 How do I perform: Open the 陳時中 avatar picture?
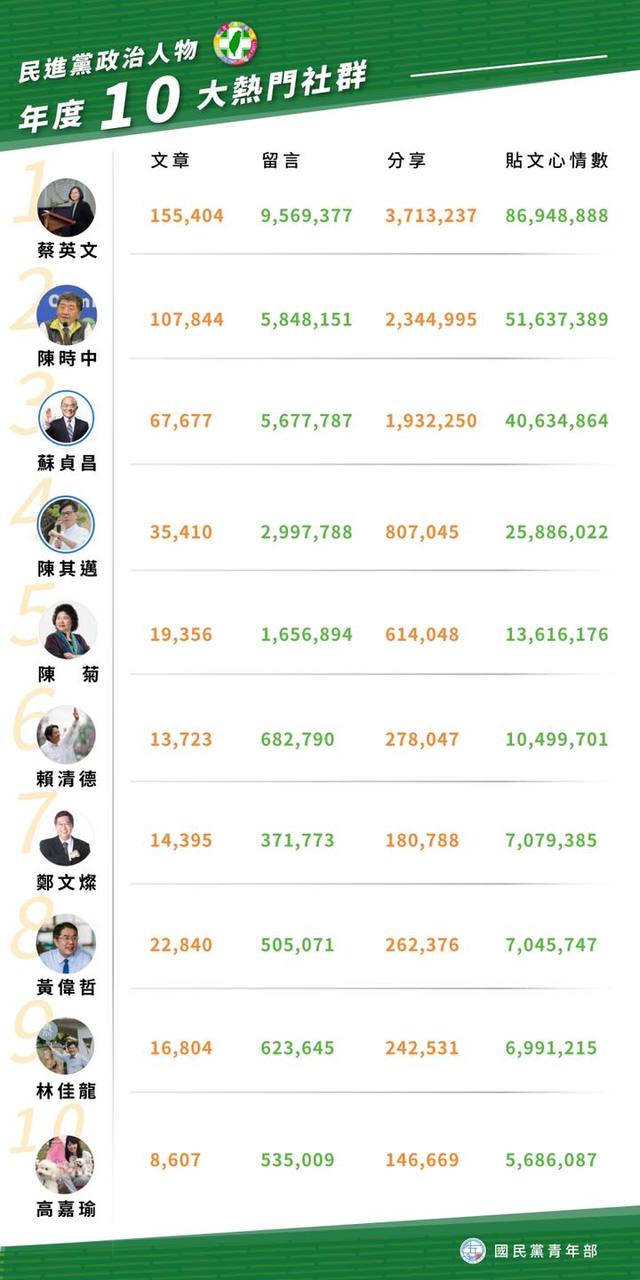(x=66, y=314)
